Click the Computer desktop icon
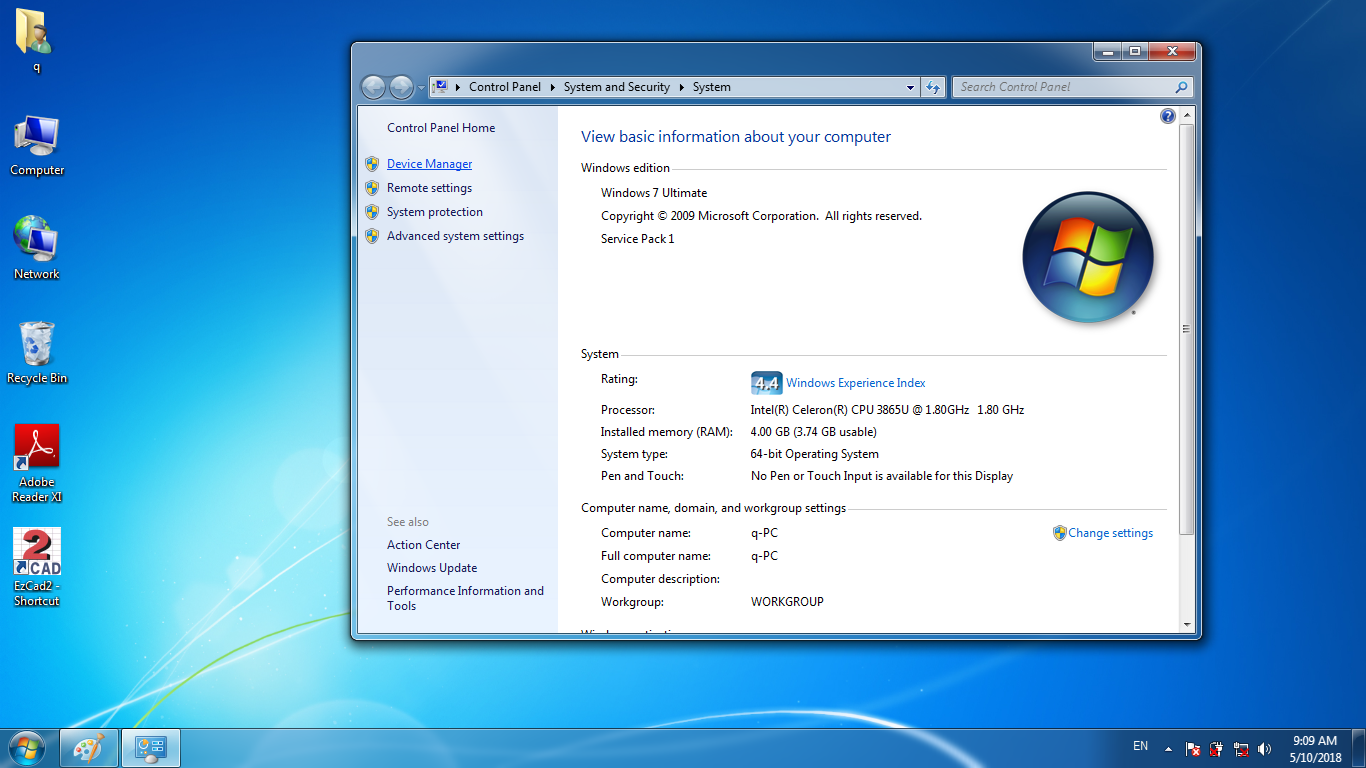The width and height of the screenshot is (1366, 768). pyautogui.click(x=37, y=145)
